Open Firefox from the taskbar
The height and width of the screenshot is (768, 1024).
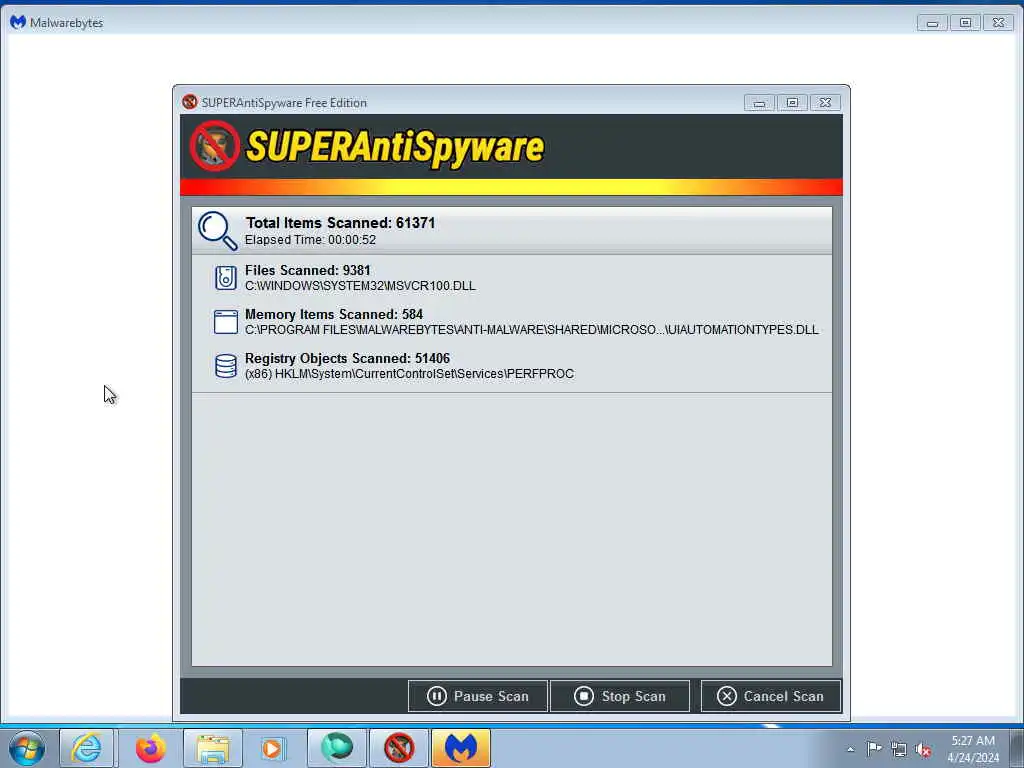[x=150, y=748]
